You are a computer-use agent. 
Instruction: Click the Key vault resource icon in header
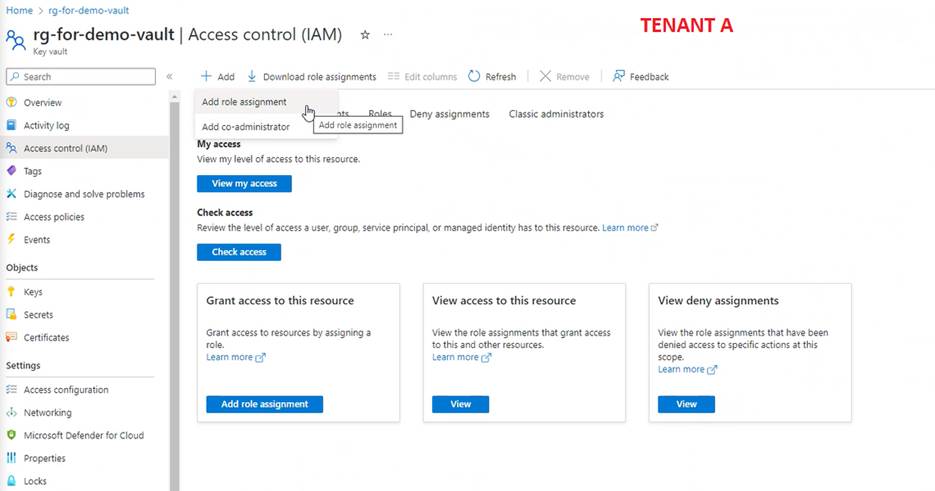point(16,40)
